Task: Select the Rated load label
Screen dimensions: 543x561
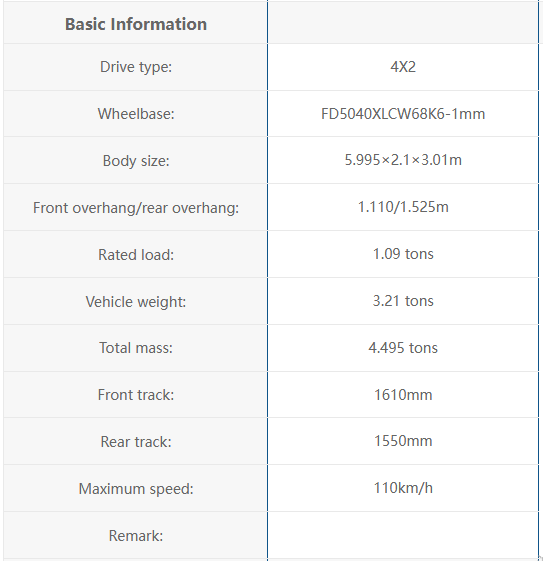Action: 136,255
